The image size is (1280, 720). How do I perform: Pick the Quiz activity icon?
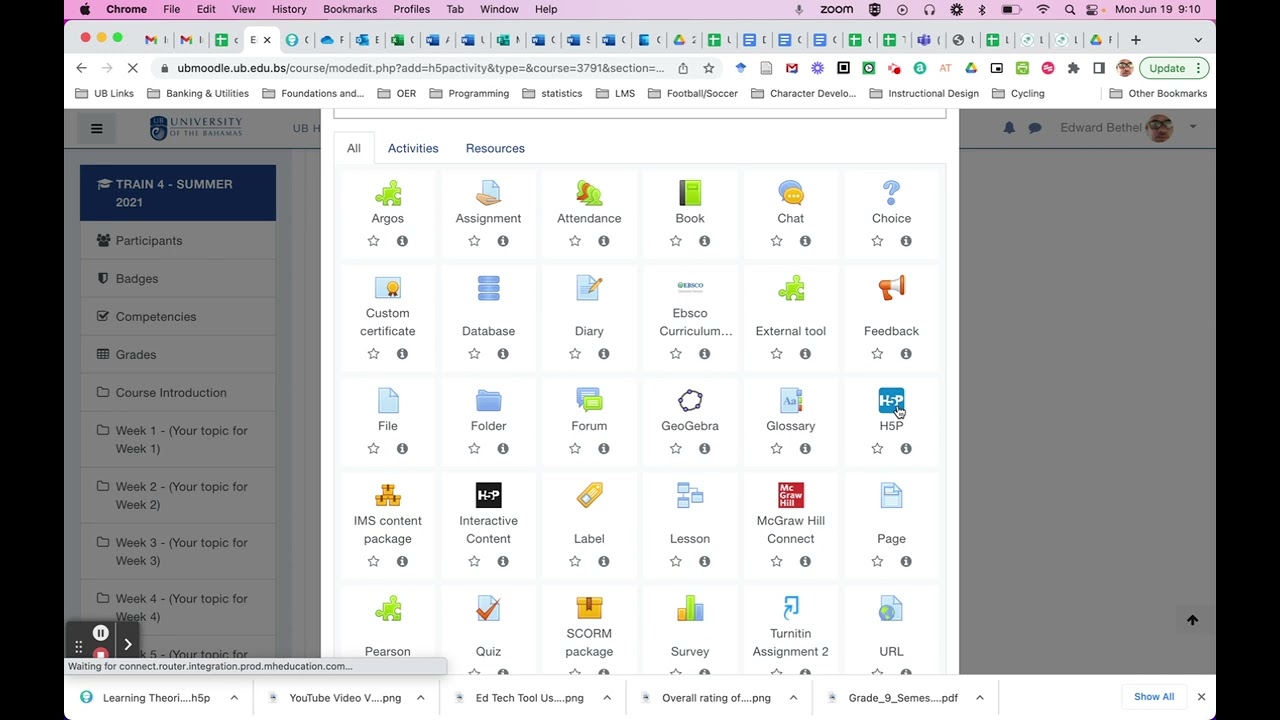[488, 609]
